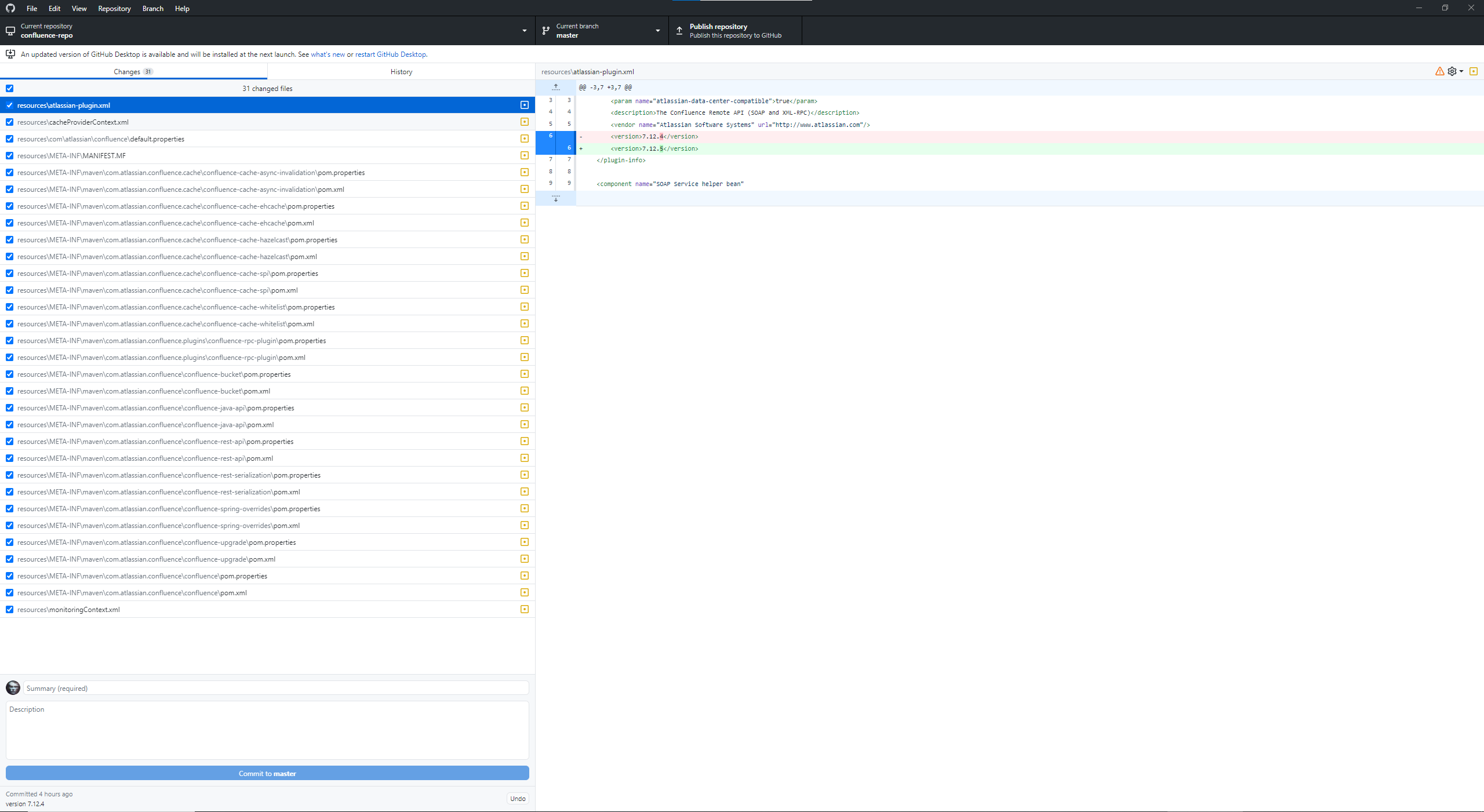1484x812 pixels.
Task: Click modified icon for confluence-rest-api pom.properties
Action: [525, 441]
